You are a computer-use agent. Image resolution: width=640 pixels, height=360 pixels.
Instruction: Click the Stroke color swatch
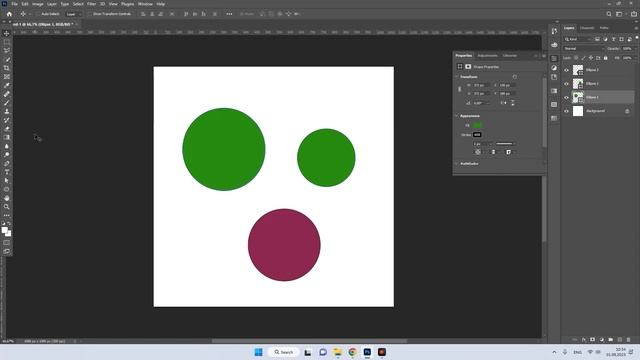tap(477, 135)
